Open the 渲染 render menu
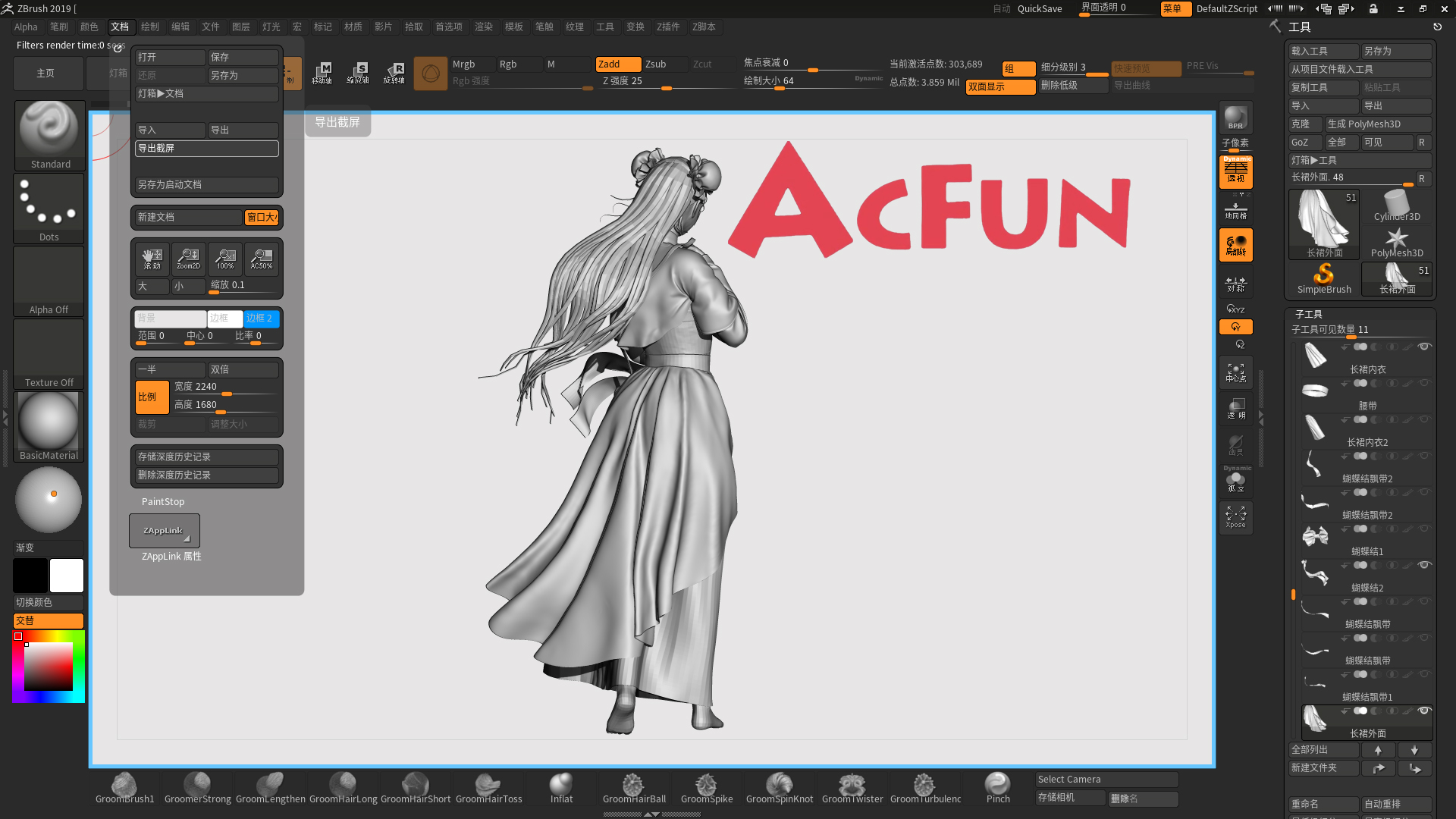Screen dimensions: 1456x819 [484, 27]
